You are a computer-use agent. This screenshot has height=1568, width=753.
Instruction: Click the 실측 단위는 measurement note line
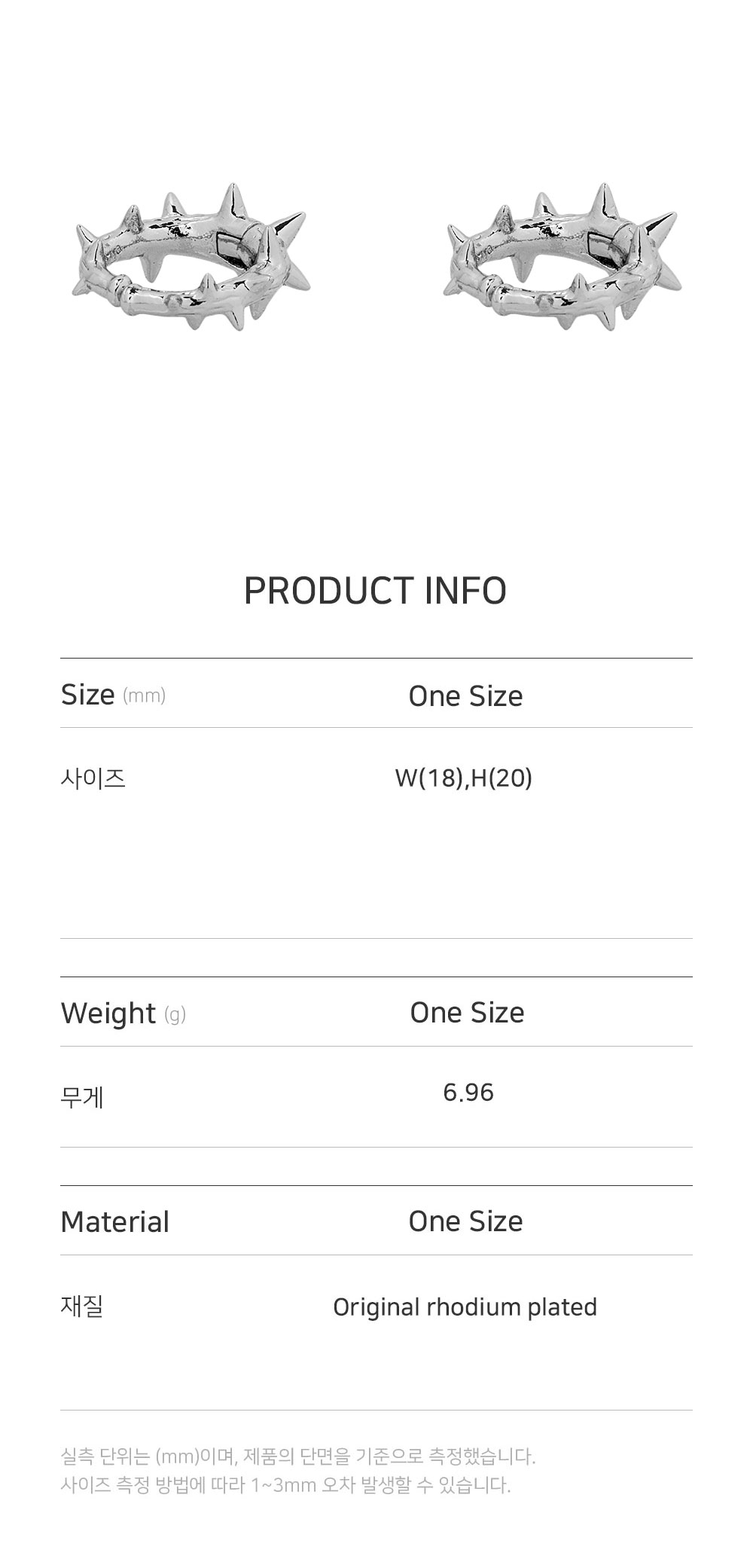pyautogui.click(x=298, y=1456)
